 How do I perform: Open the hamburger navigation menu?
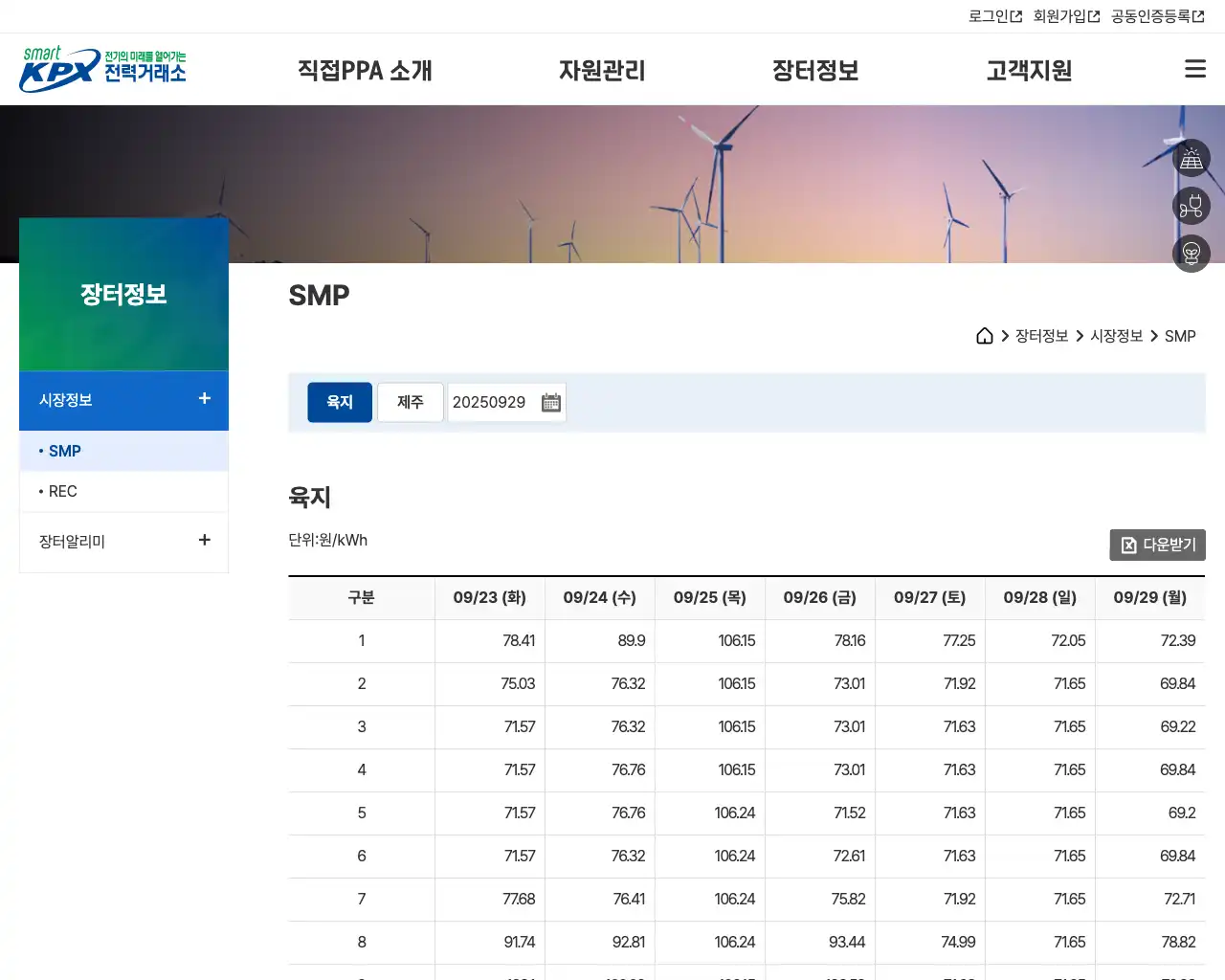point(1194,68)
